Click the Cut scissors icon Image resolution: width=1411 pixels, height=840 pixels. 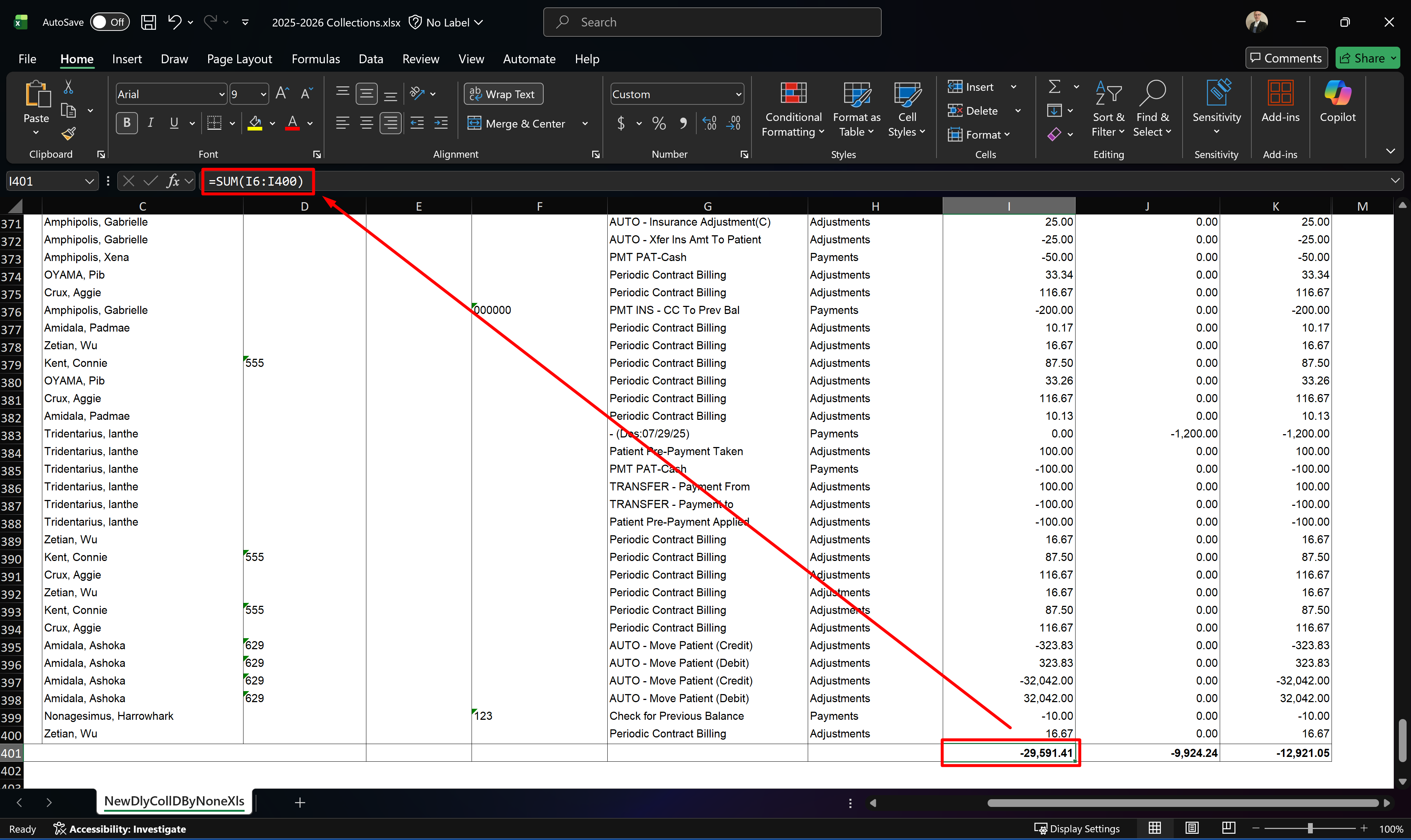[68, 87]
